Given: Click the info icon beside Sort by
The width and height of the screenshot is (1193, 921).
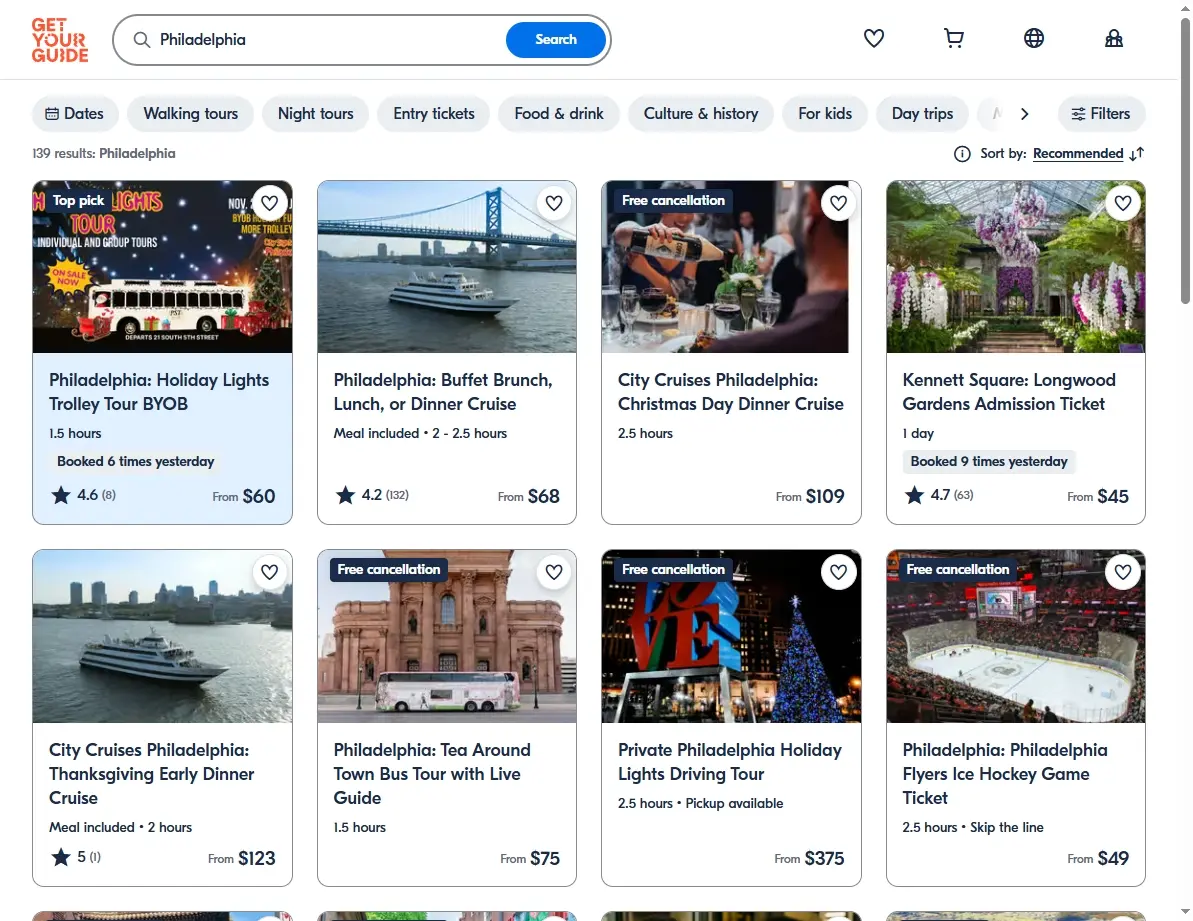Looking at the screenshot, I should [962, 154].
